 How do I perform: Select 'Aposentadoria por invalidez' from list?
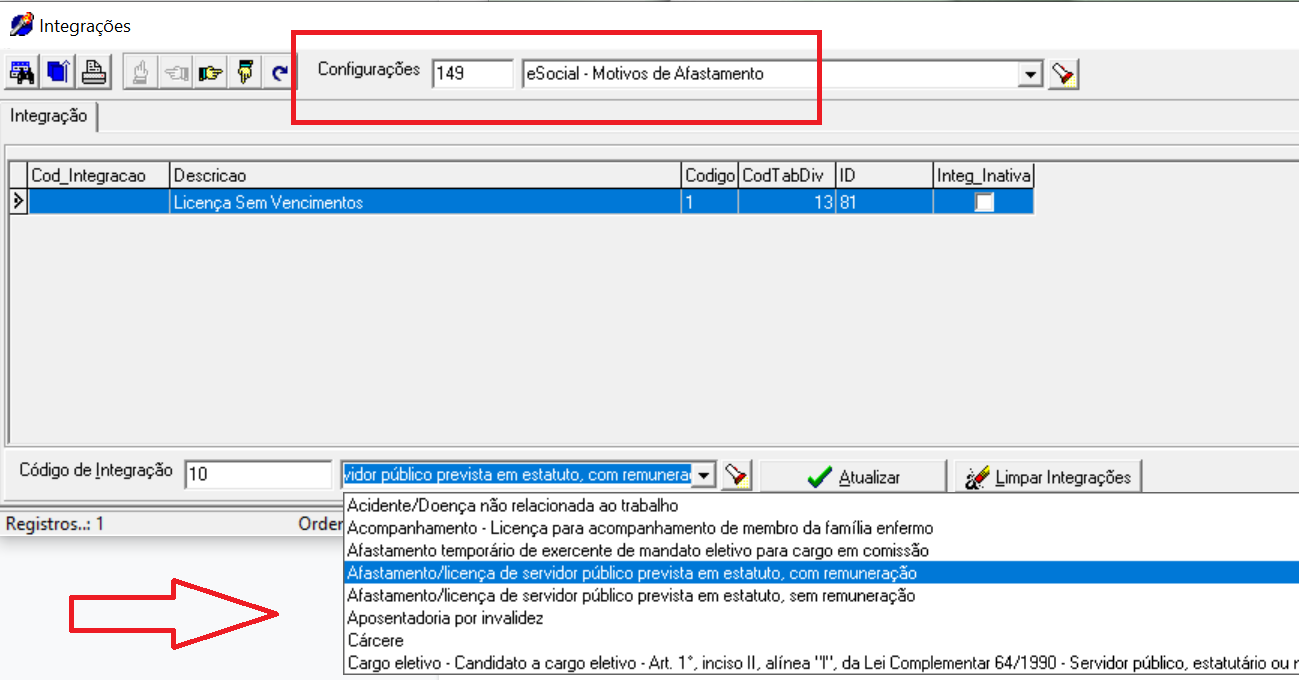[x=445, y=619]
